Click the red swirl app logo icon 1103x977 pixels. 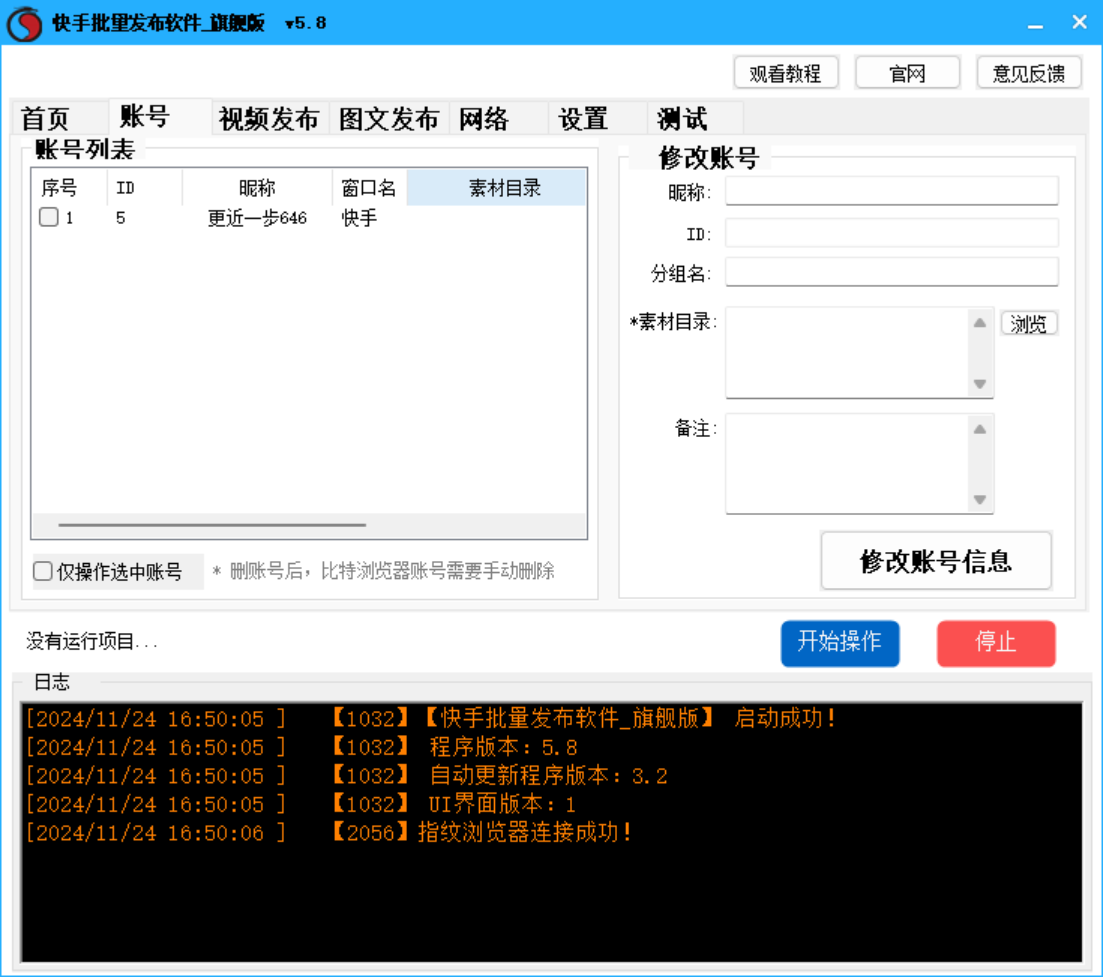tap(25, 23)
